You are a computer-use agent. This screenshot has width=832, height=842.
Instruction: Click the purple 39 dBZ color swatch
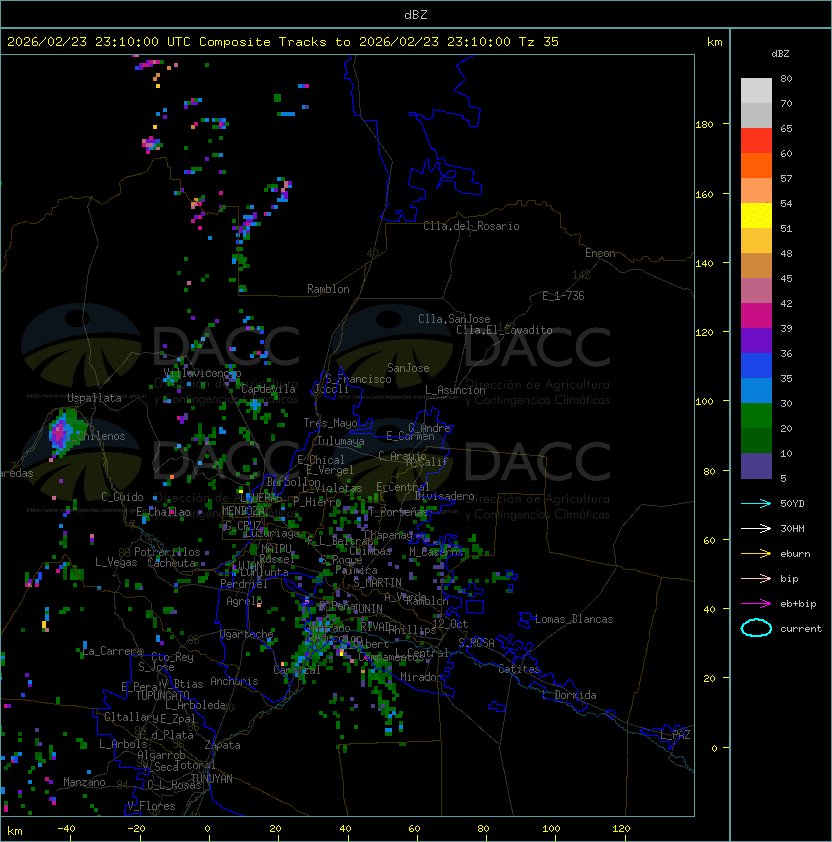click(756, 340)
